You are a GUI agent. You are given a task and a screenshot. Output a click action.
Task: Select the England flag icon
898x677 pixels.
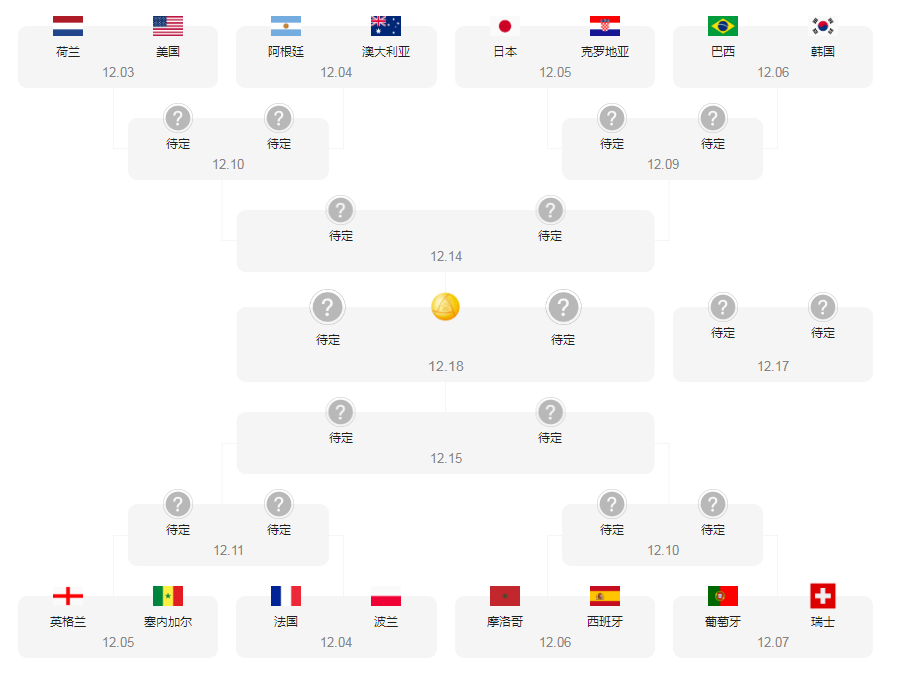coord(68,596)
